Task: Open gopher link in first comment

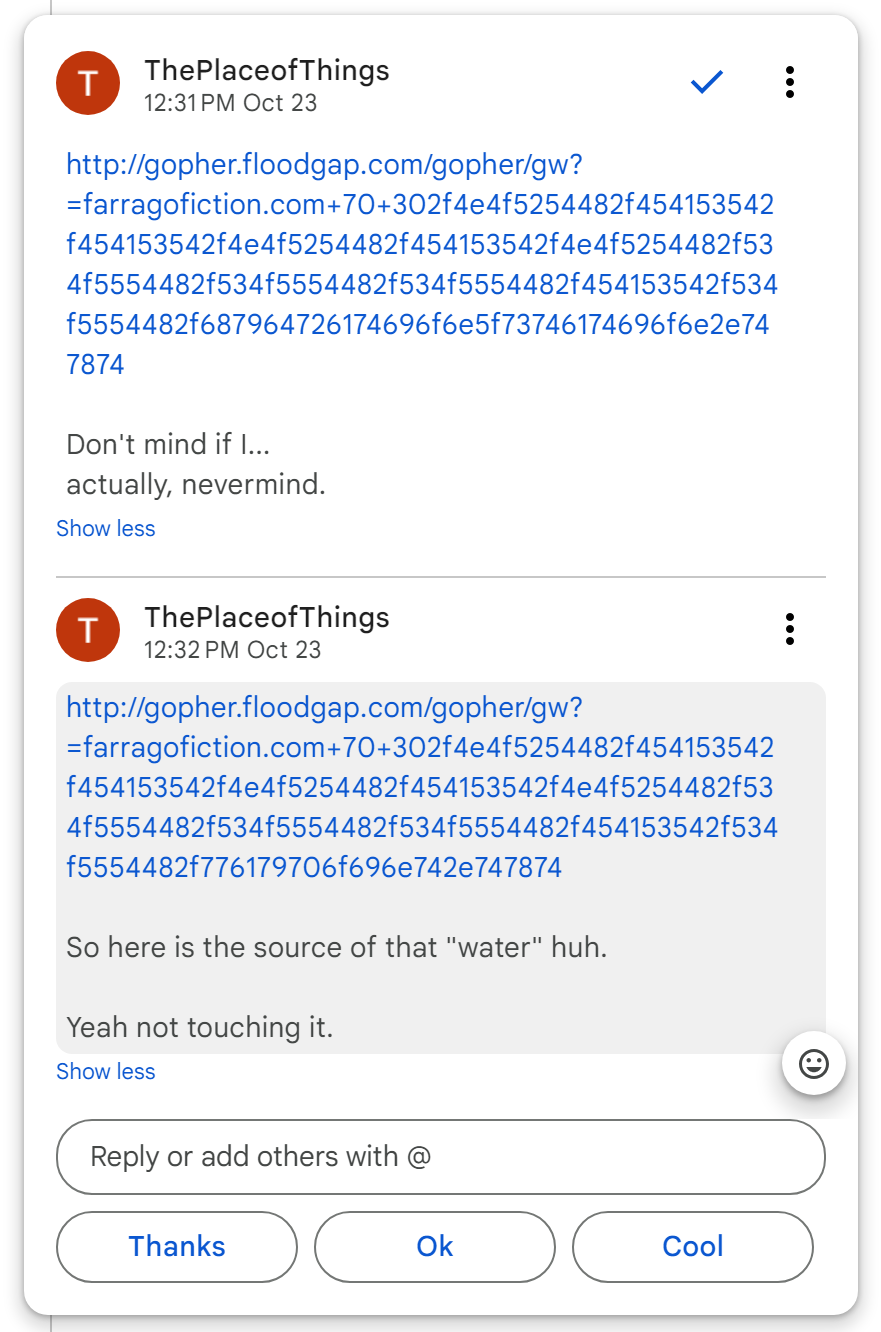Action: pyautogui.click(x=420, y=264)
